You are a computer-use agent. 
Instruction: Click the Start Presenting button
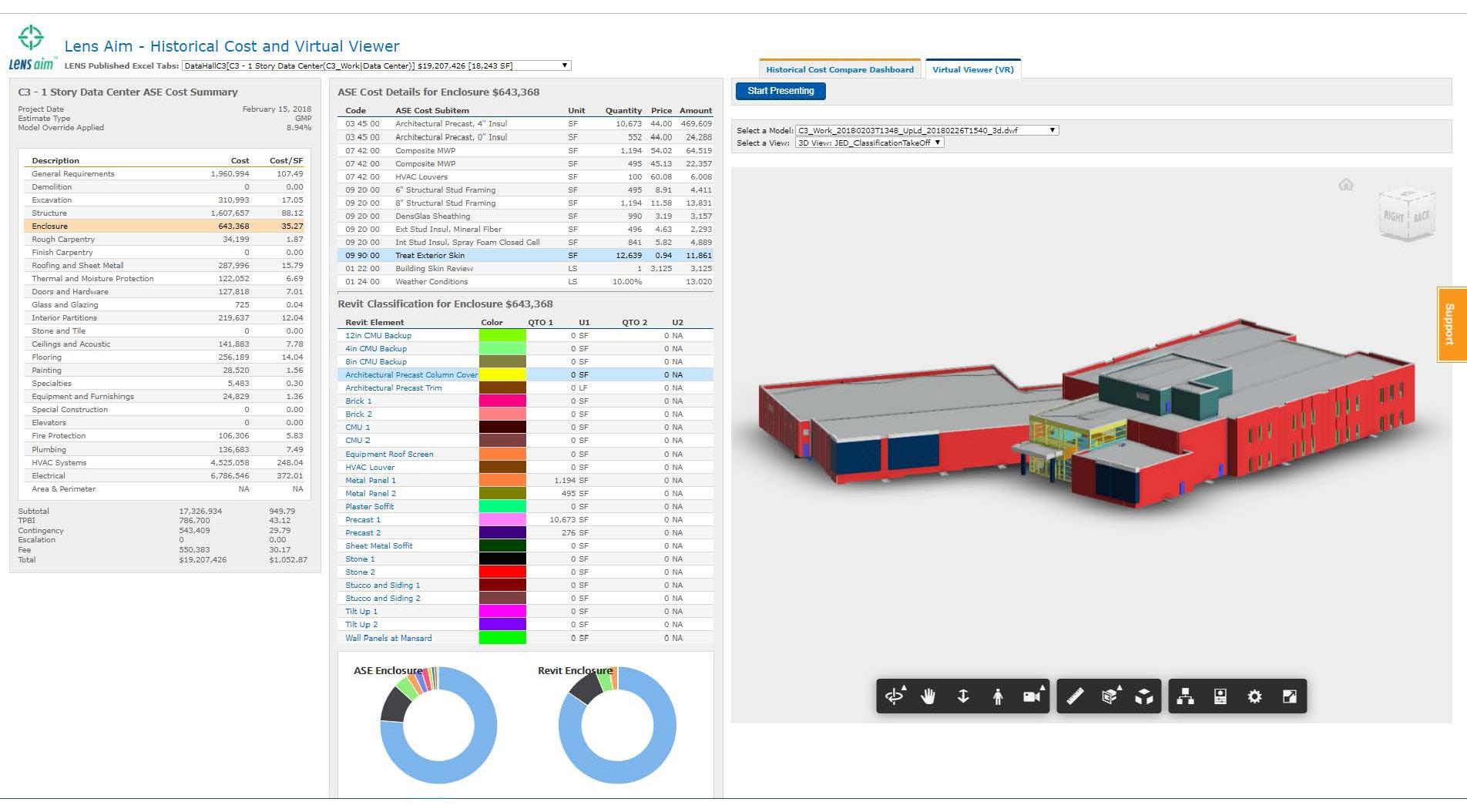click(780, 91)
